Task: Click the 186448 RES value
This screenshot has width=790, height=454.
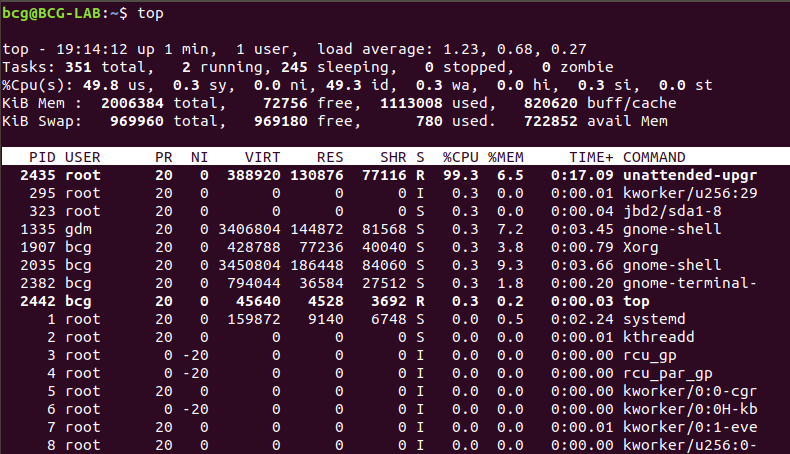Action: click(317, 265)
